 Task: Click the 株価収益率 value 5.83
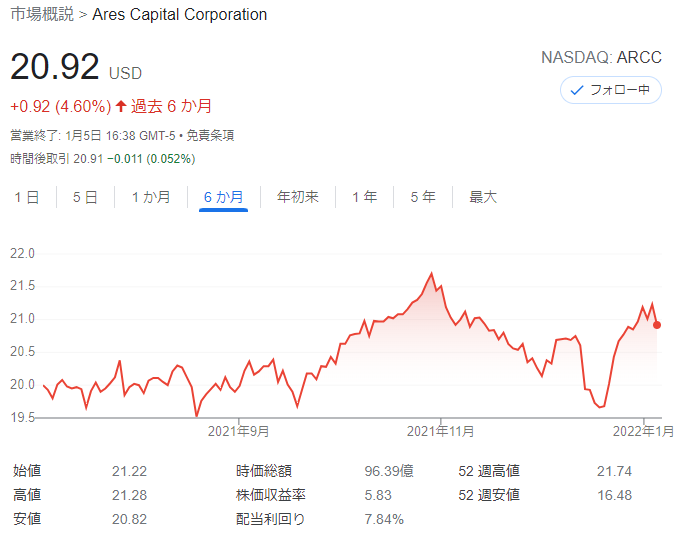378,496
